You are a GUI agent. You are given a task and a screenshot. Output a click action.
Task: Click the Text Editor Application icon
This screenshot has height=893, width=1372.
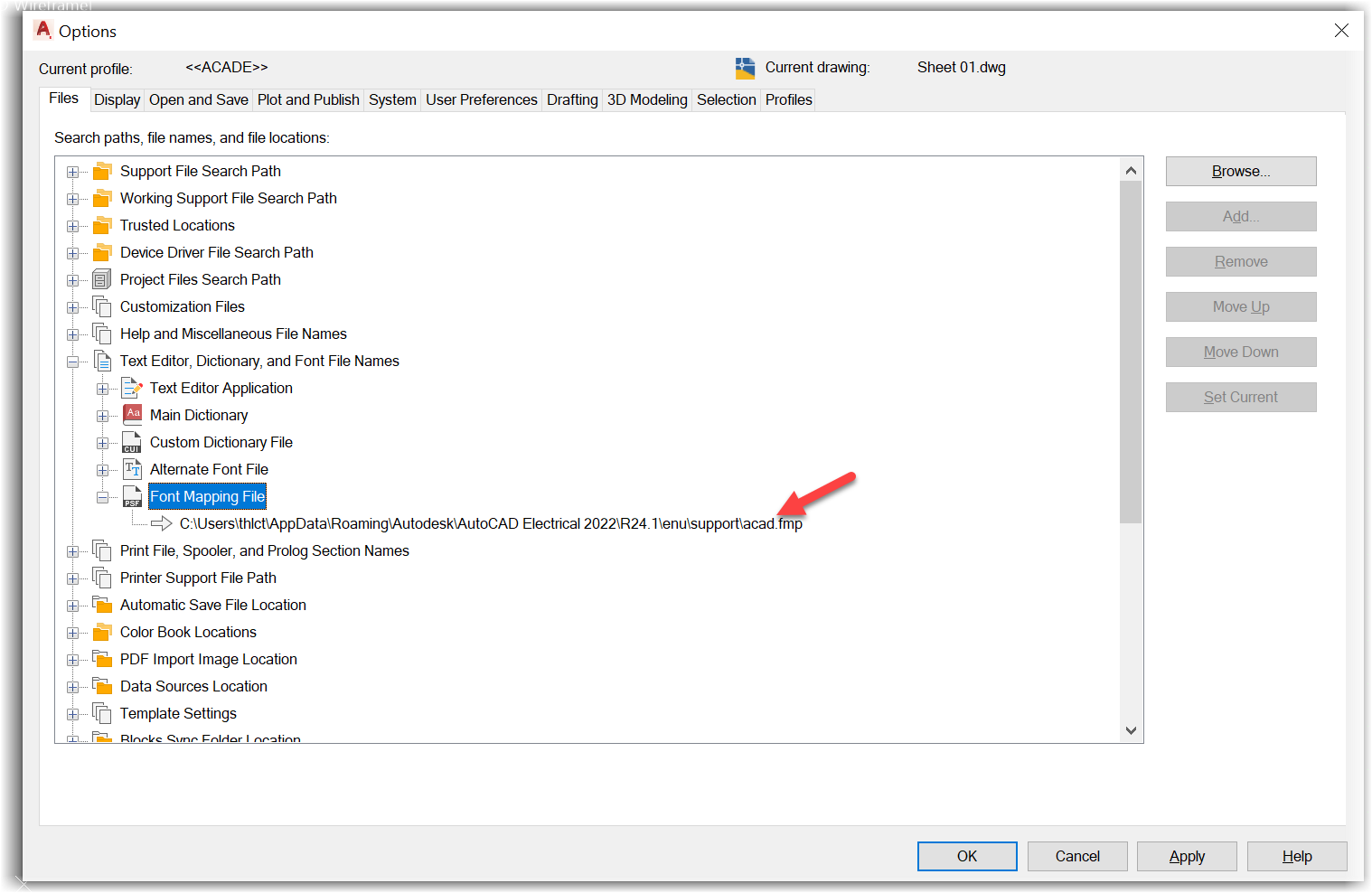pyautogui.click(x=132, y=388)
